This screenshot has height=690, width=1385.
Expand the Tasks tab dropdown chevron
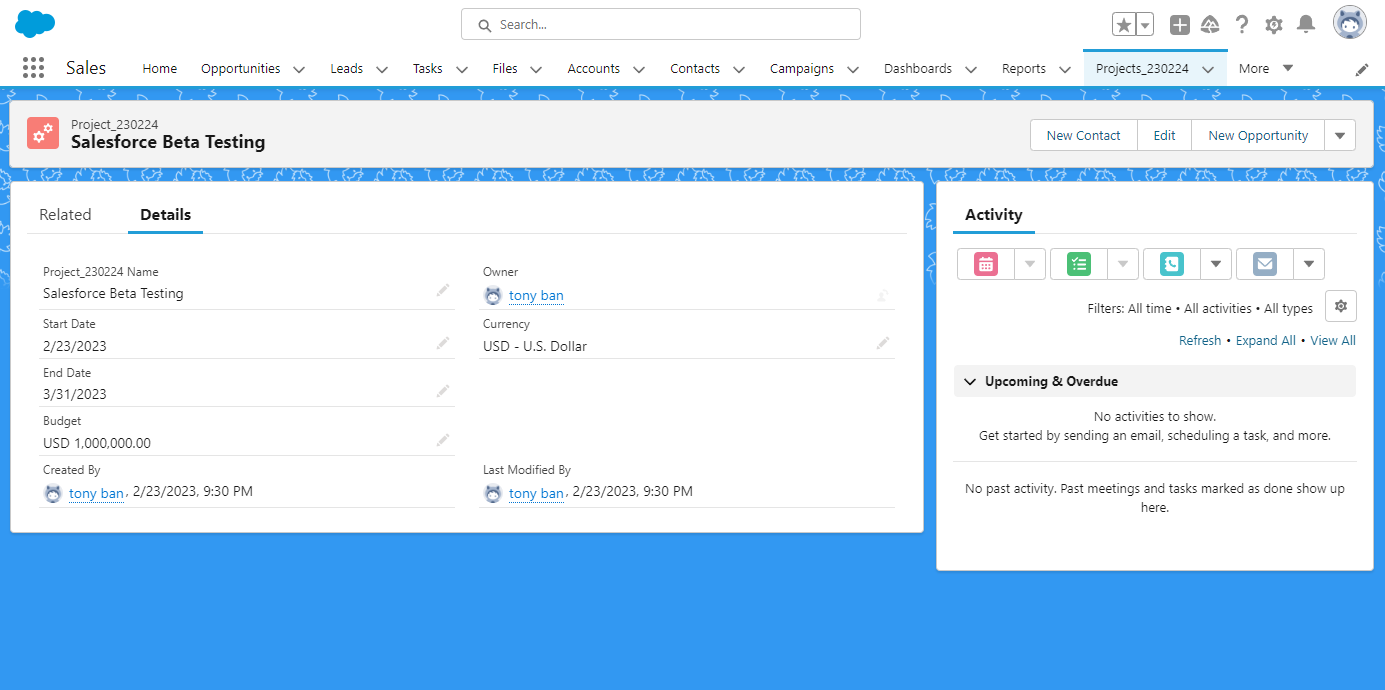(x=462, y=69)
